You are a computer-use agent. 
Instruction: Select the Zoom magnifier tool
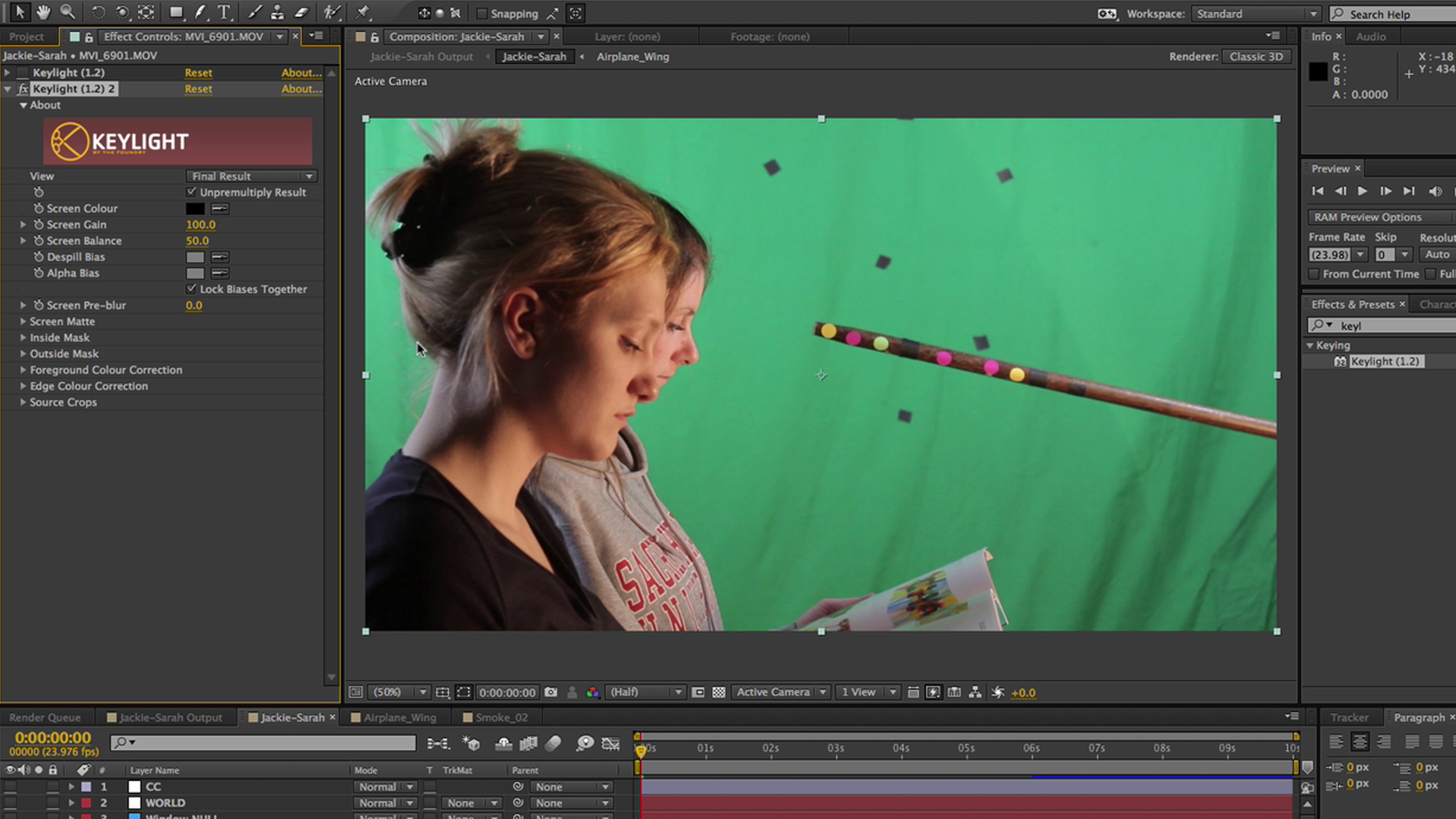[x=67, y=12]
